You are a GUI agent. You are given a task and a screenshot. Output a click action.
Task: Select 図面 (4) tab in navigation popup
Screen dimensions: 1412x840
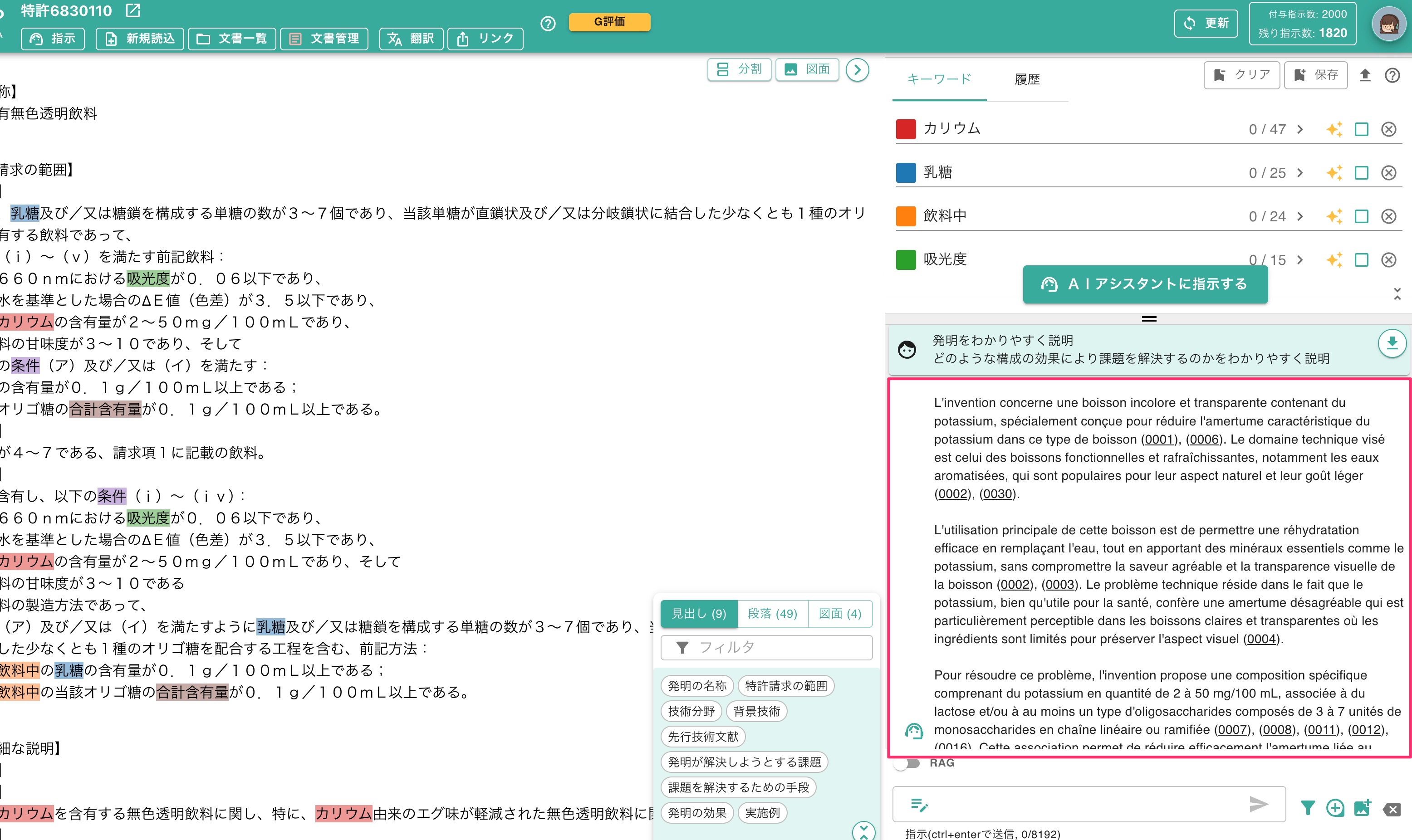tap(840, 614)
